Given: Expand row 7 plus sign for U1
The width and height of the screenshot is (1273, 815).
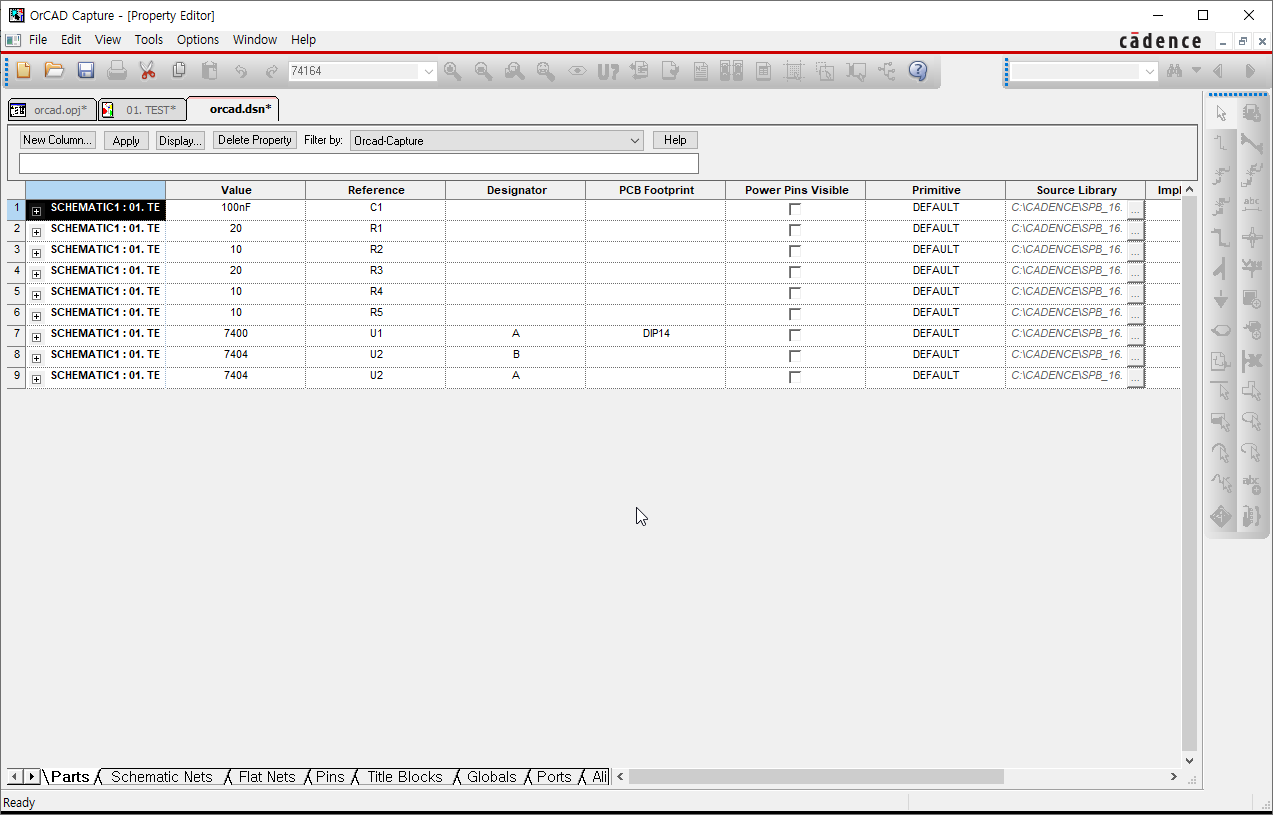Looking at the screenshot, I should (36, 337).
